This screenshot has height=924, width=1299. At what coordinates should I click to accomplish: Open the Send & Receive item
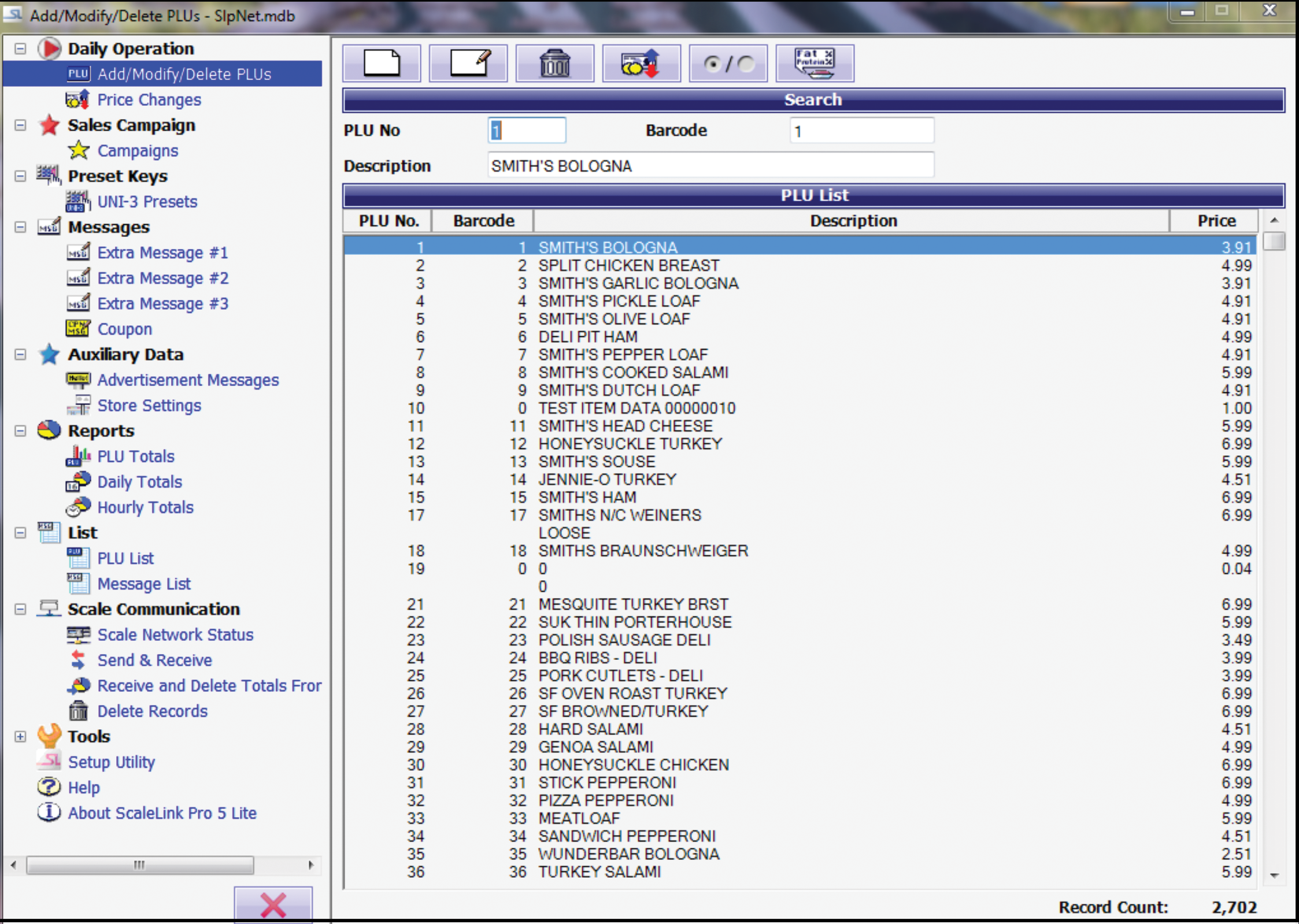[154, 660]
